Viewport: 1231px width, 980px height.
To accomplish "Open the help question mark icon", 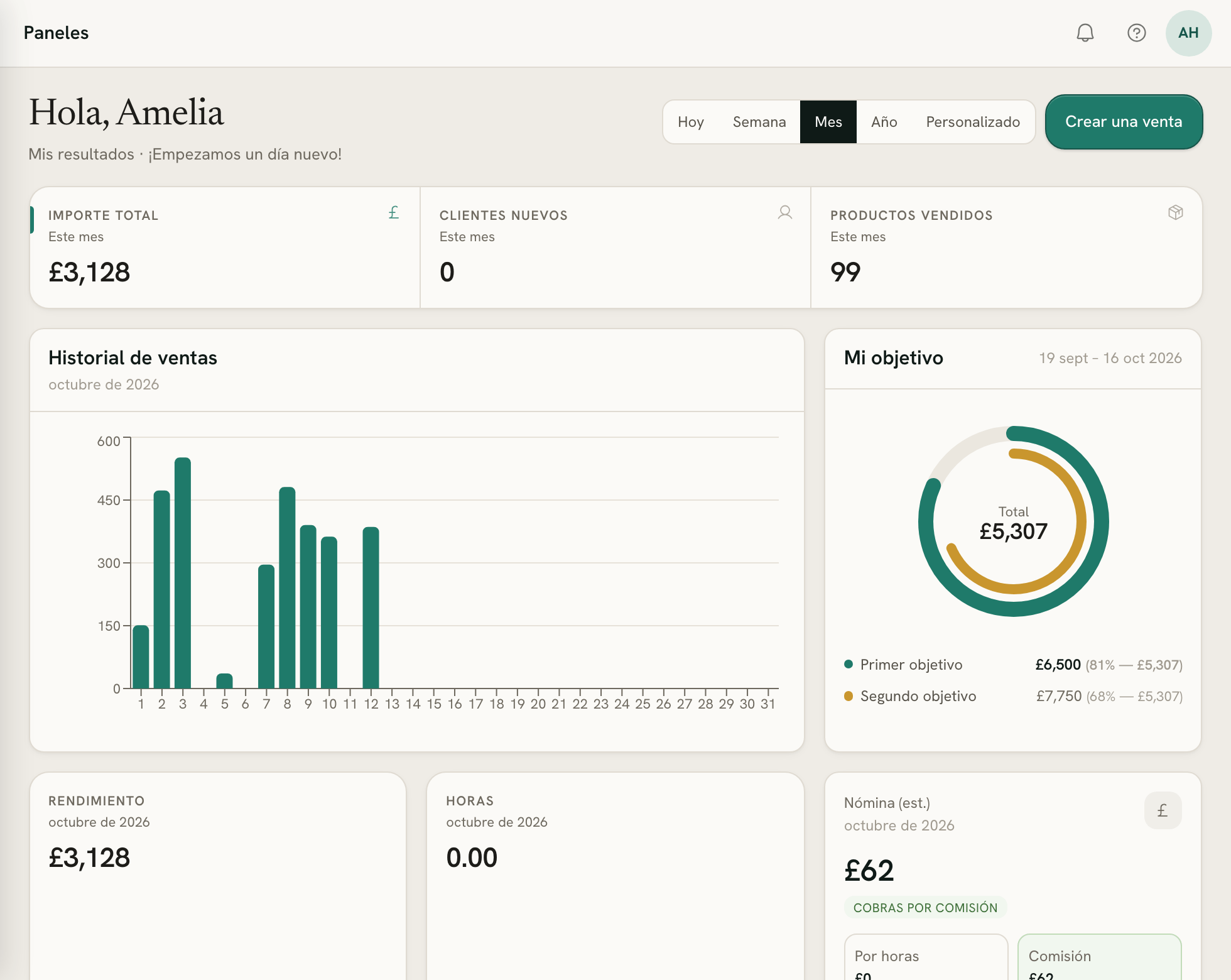I will [1136, 33].
